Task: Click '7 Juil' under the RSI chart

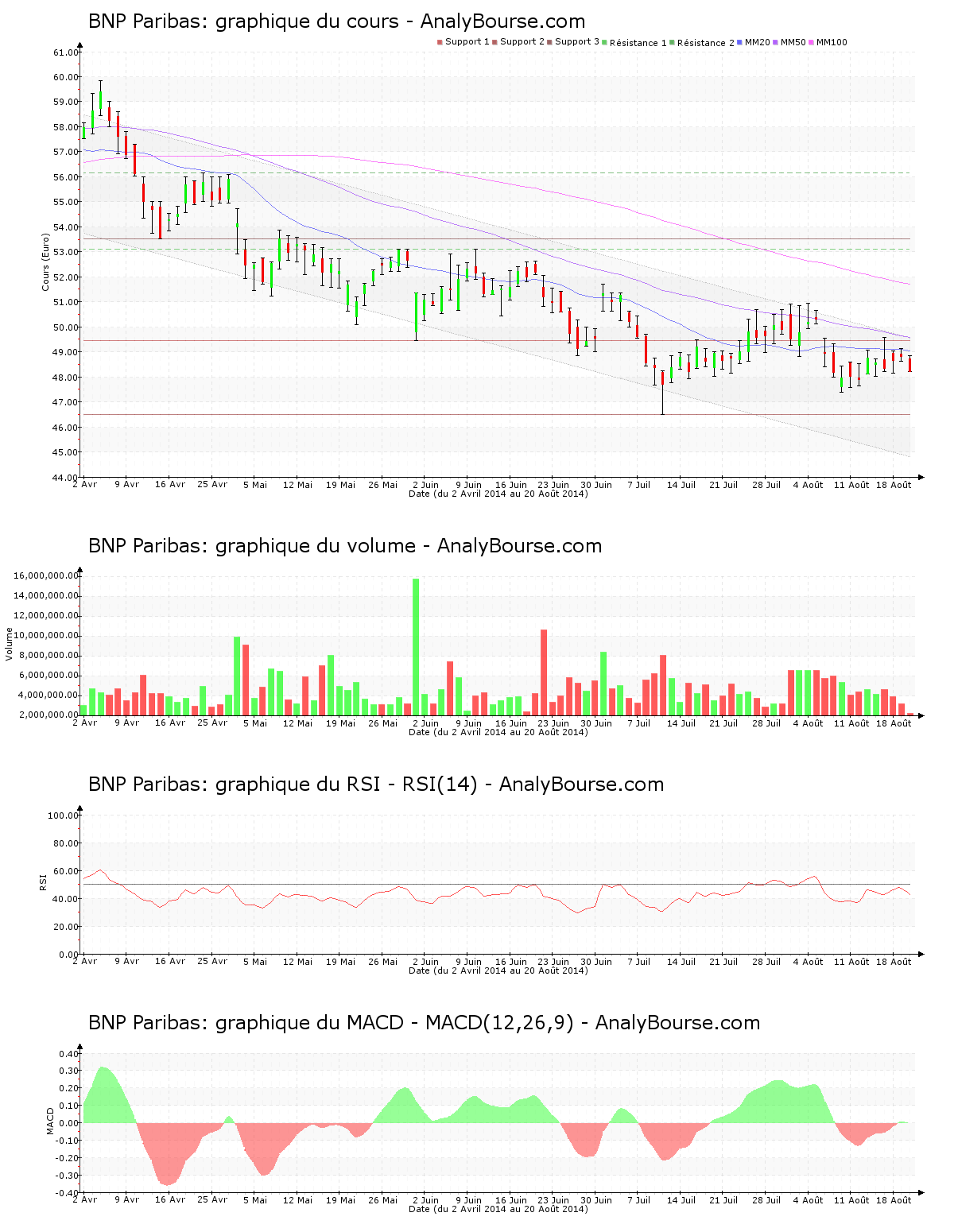Action: pyautogui.click(x=638, y=962)
